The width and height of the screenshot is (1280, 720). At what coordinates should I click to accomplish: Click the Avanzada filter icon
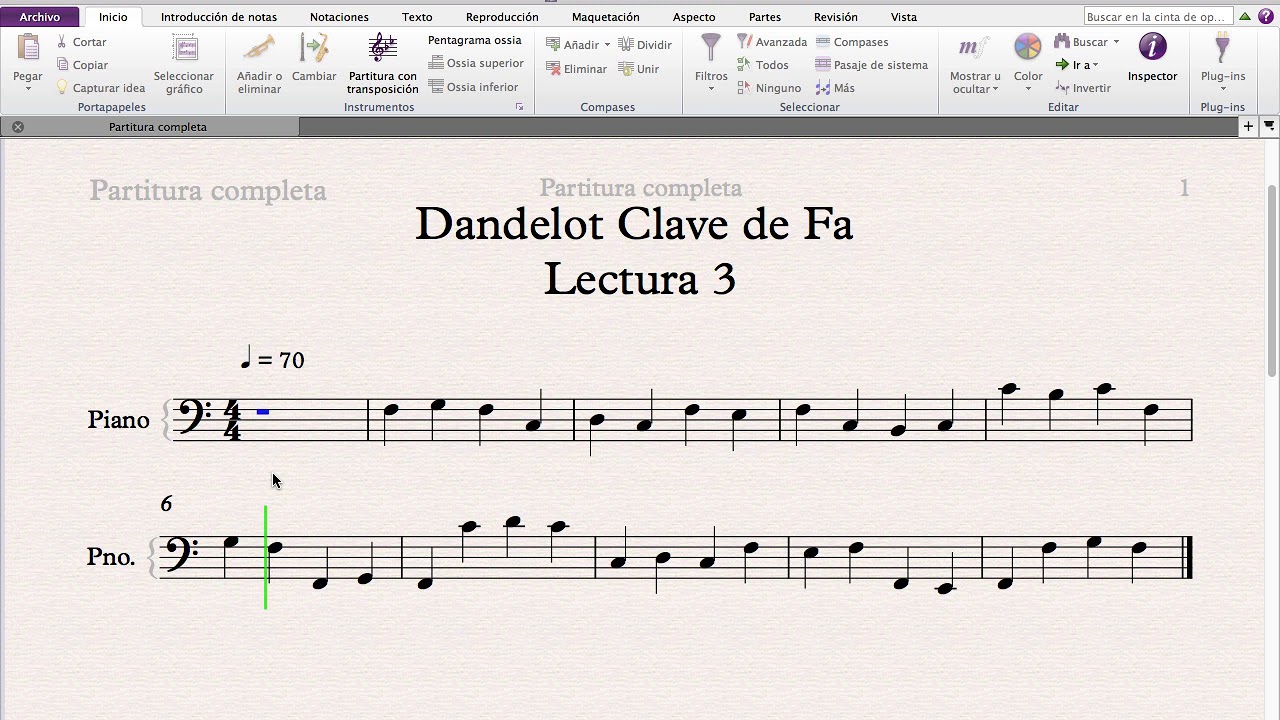[x=744, y=42]
